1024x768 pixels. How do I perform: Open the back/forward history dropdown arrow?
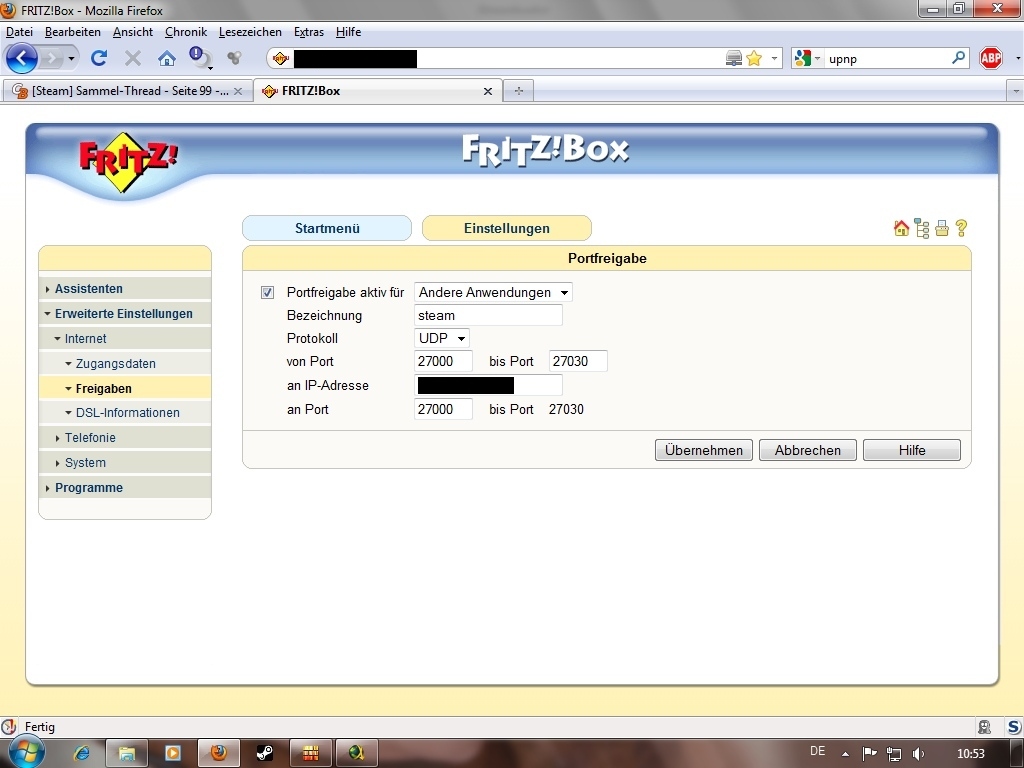coord(71,59)
